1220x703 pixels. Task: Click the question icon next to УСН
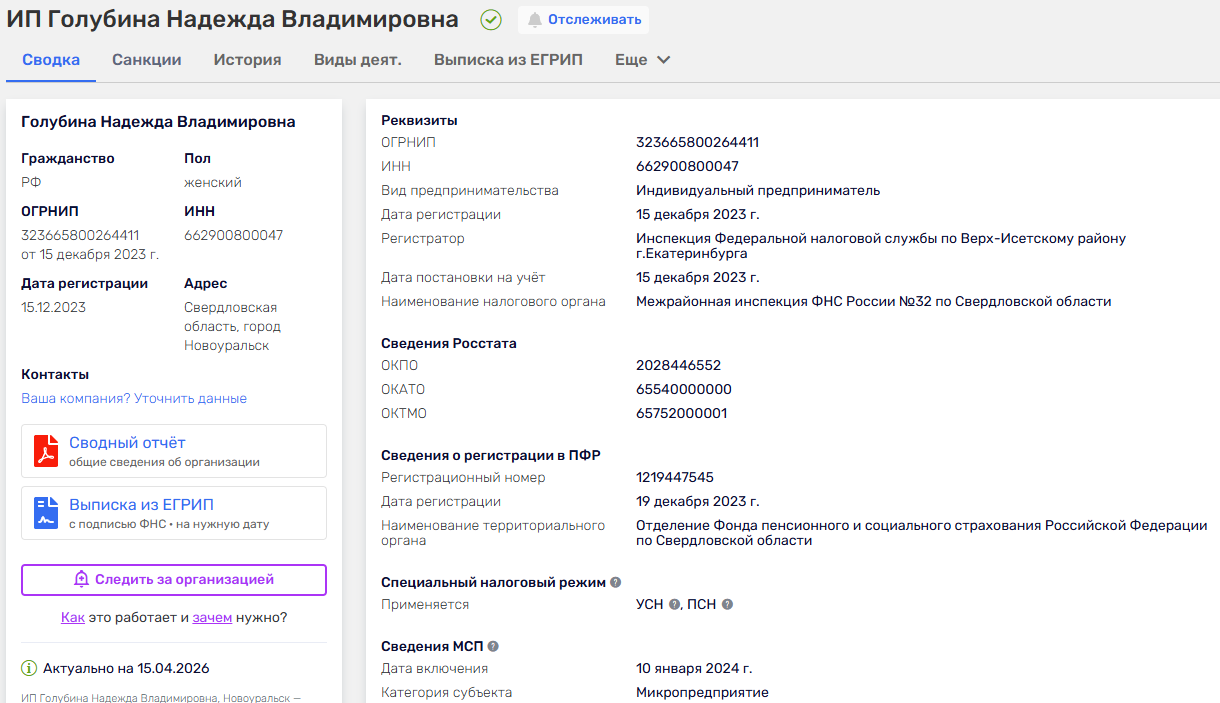coord(675,605)
